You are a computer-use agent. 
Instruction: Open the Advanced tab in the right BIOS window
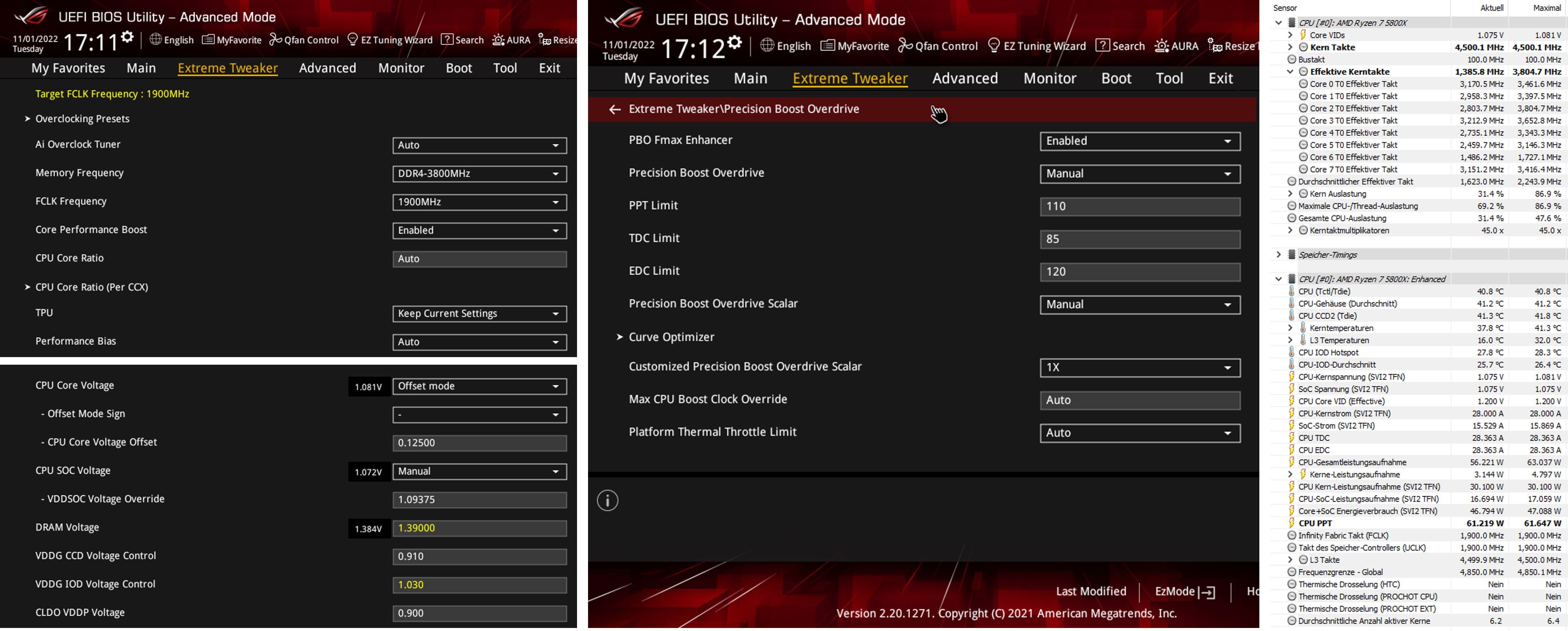tap(965, 79)
